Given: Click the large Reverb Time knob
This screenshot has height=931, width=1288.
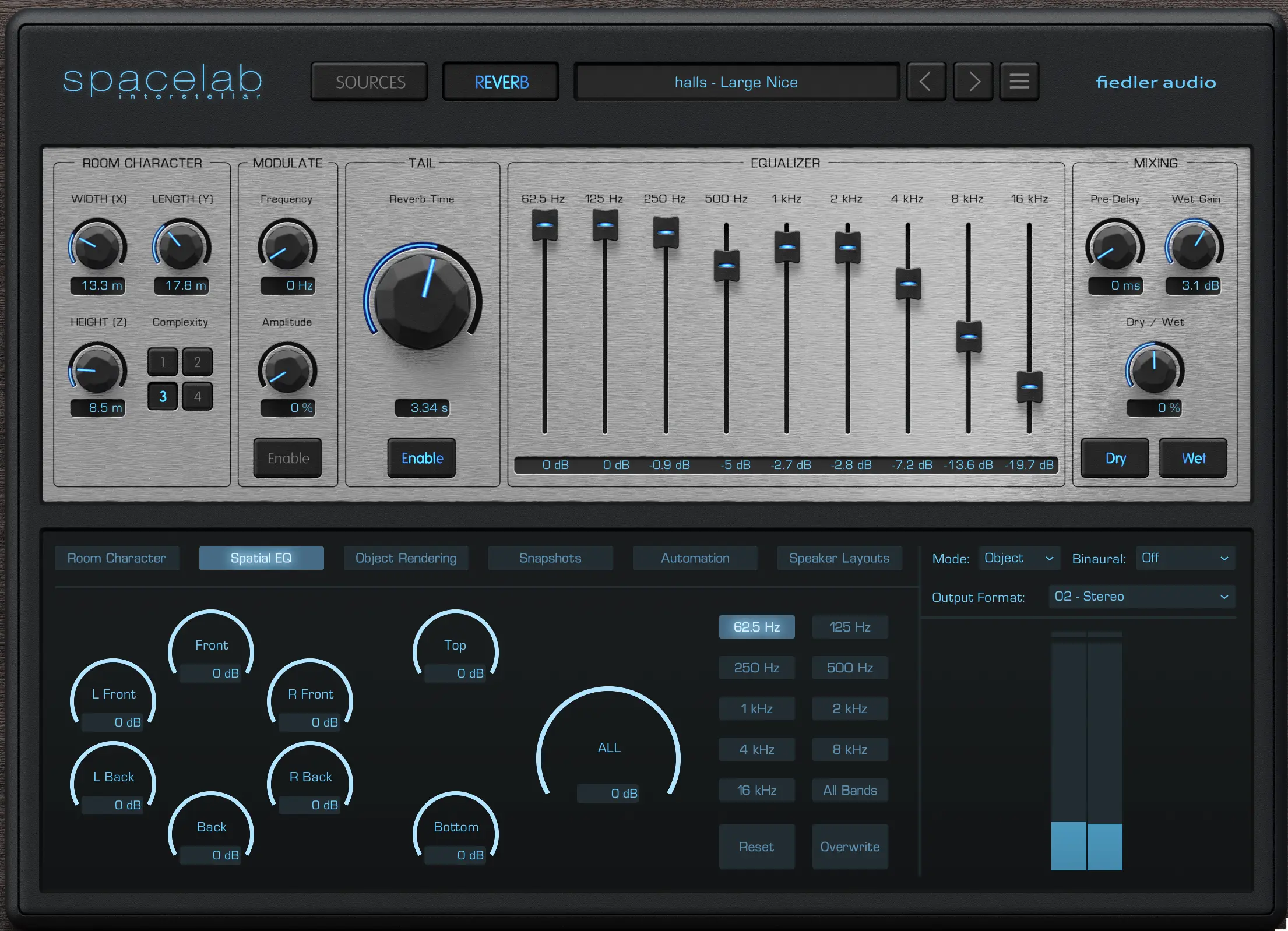Looking at the screenshot, I should click(423, 300).
